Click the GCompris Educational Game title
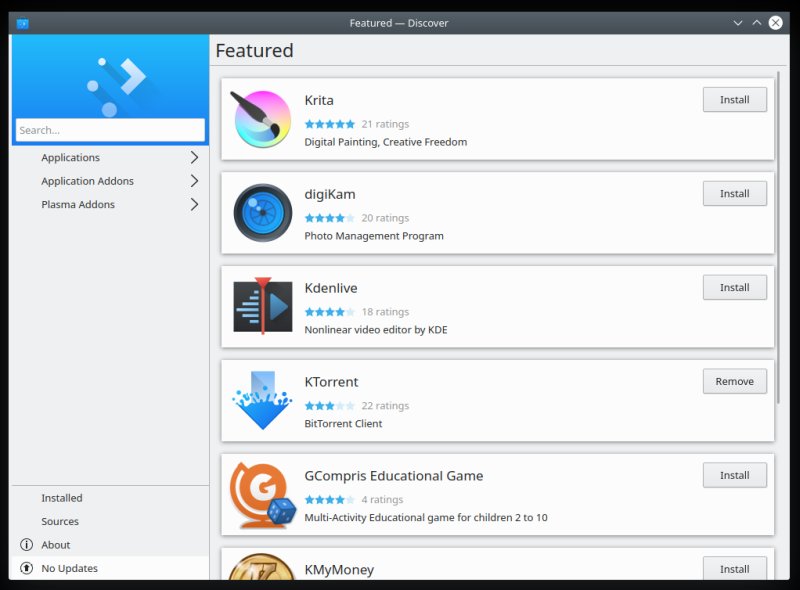The height and width of the screenshot is (590, 800). (393, 476)
